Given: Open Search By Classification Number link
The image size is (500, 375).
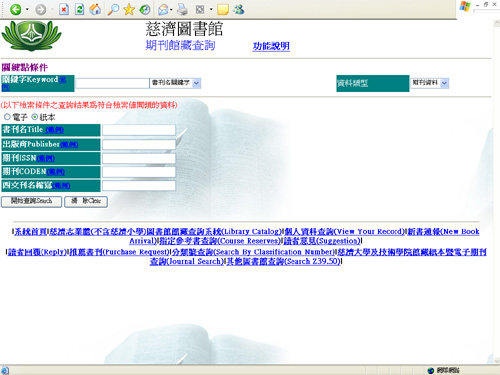Looking at the screenshot, I should click(x=253, y=252).
